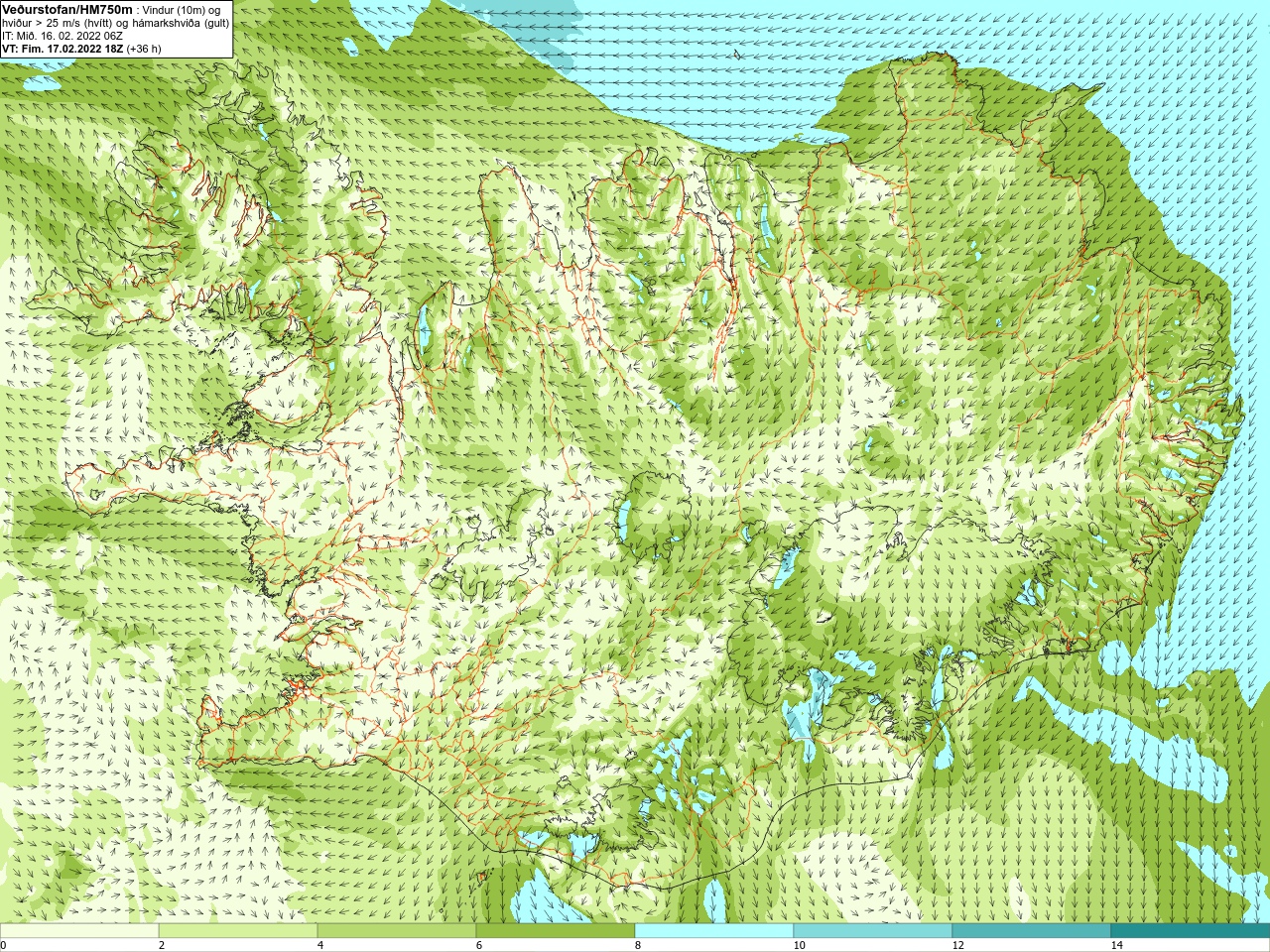Click the Veðurstofan/HM750m title text
Image resolution: width=1270 pixels, height=952 pixels.
click(67, 9)
